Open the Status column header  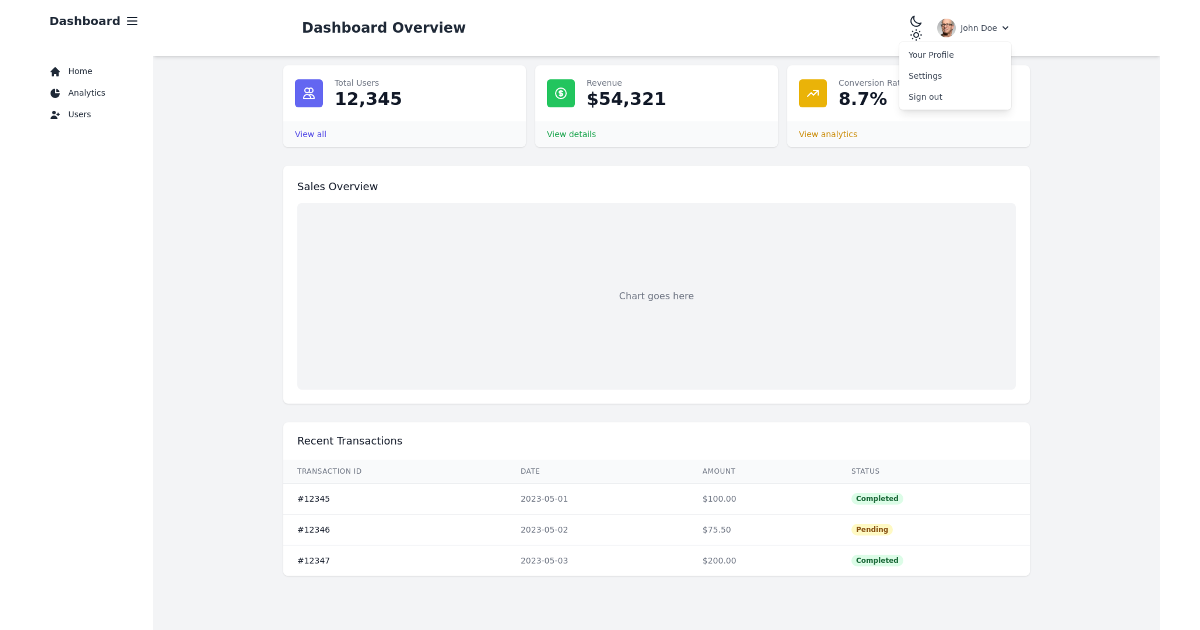(865, 471)
